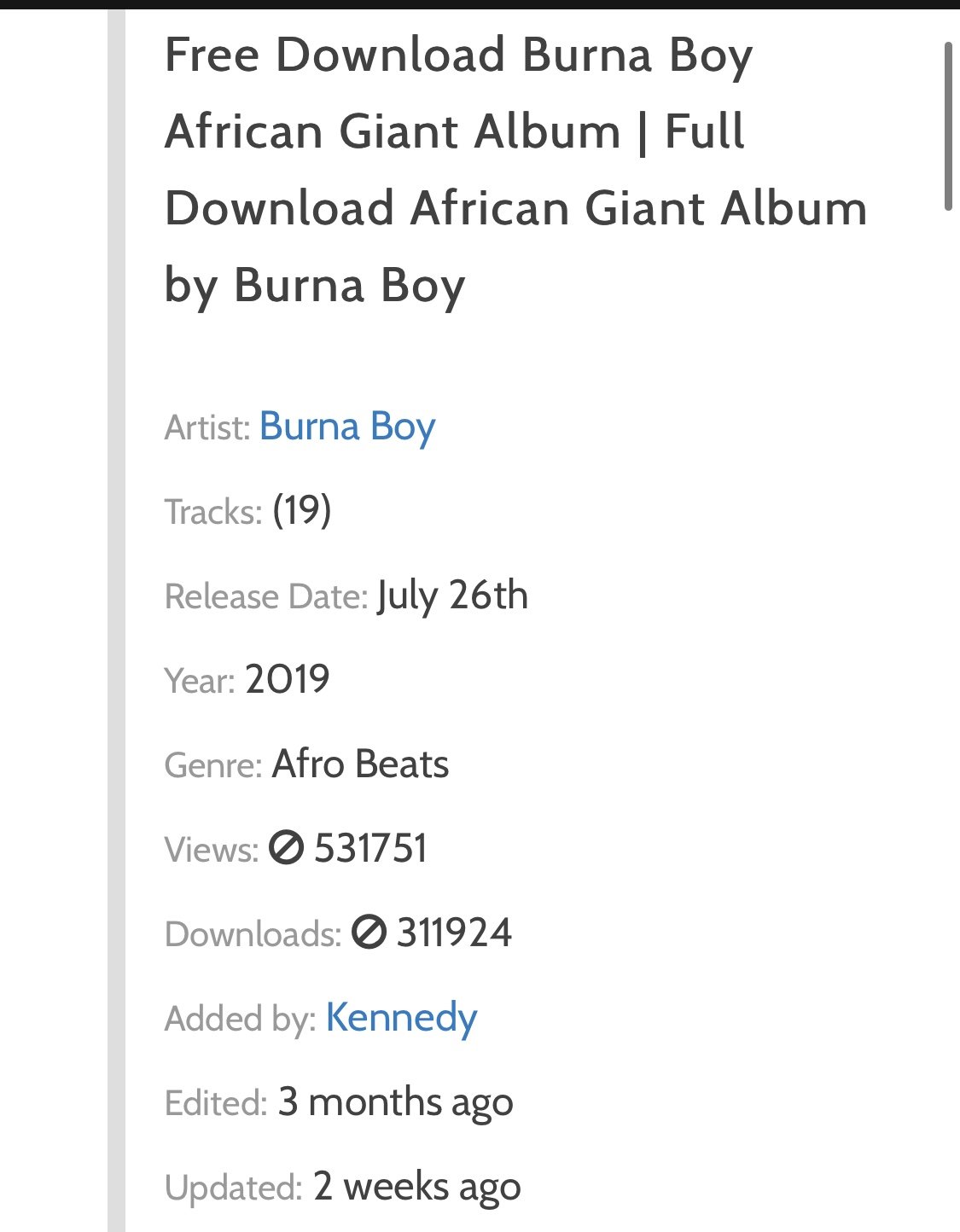960x1232 pixels.
Task: Click the 'Artist:' label
Action: click(207, 427)
